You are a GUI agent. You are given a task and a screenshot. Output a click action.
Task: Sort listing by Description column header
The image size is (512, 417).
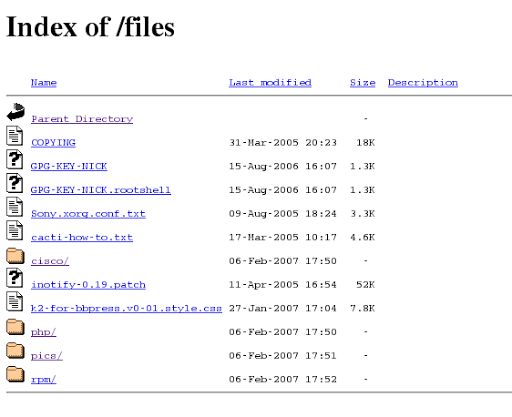tap(423, 83)
